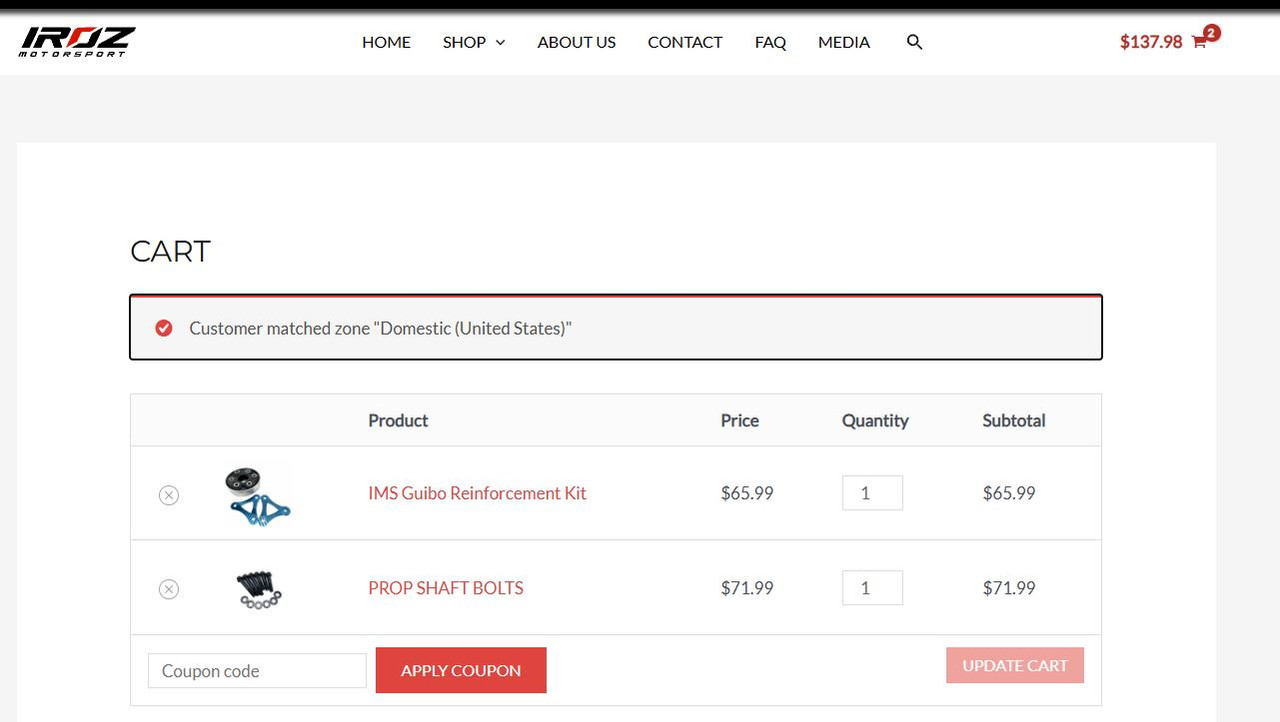Open the PROP SHAFT BOLTS product link

click(446, 588)
